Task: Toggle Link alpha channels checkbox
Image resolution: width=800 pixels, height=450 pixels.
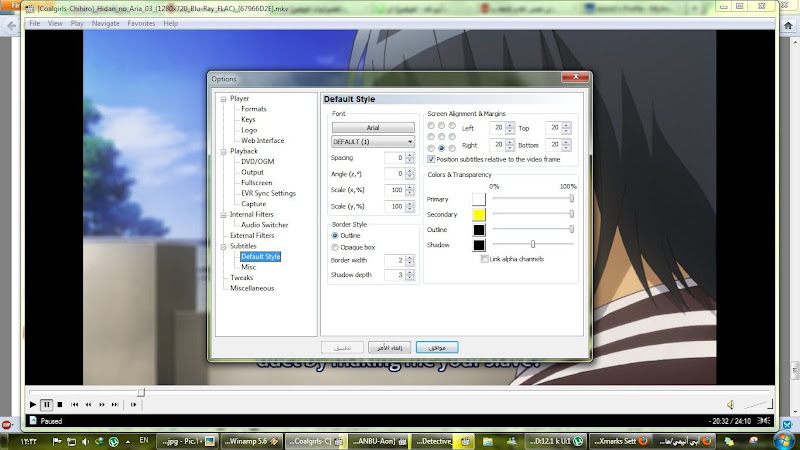Action: point(484,259)
